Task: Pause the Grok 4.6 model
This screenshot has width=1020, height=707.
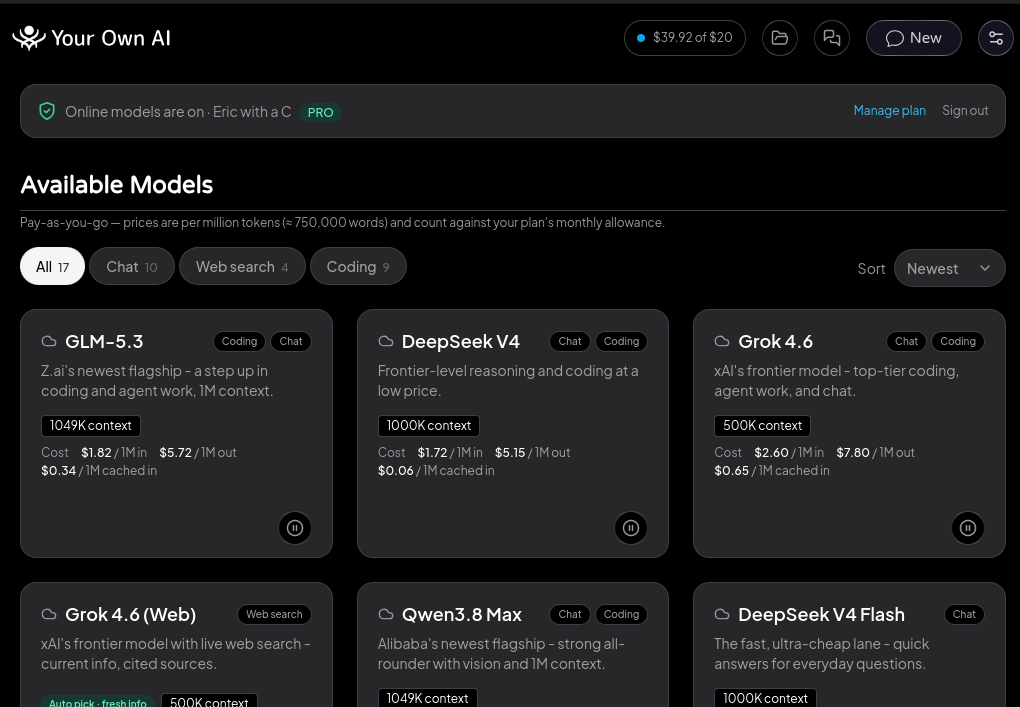Action: click(x=967, y=527)
